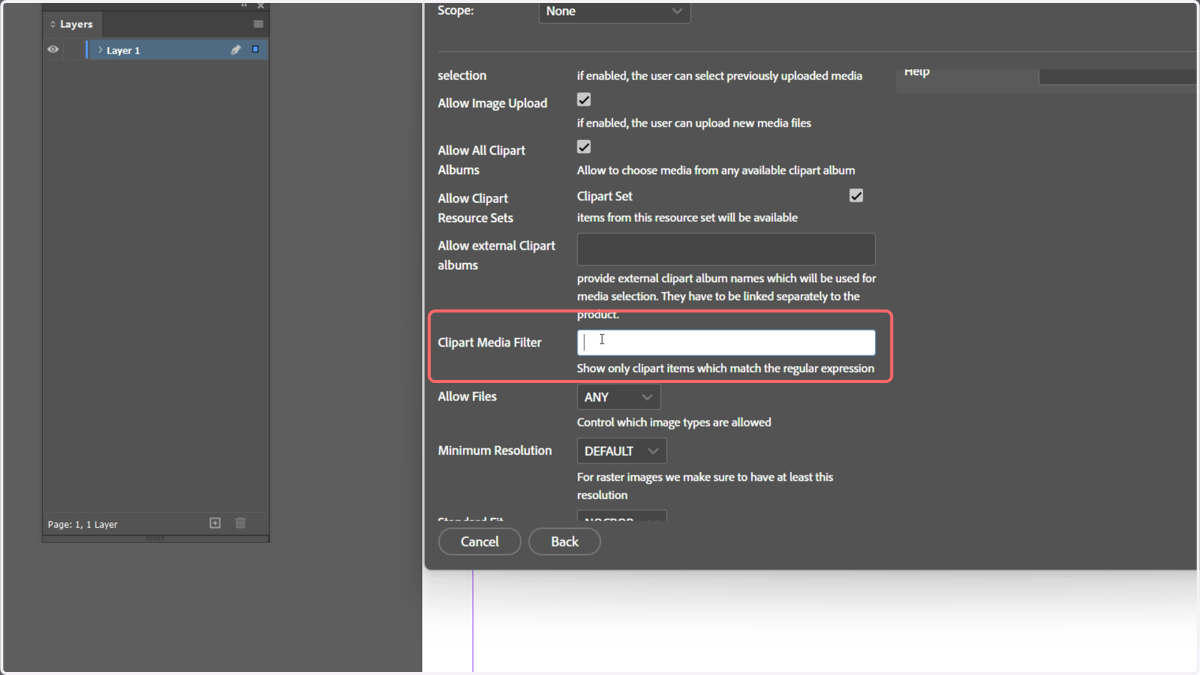
Task: Create new layer with plus icon
Action: (x=215, y=523)
